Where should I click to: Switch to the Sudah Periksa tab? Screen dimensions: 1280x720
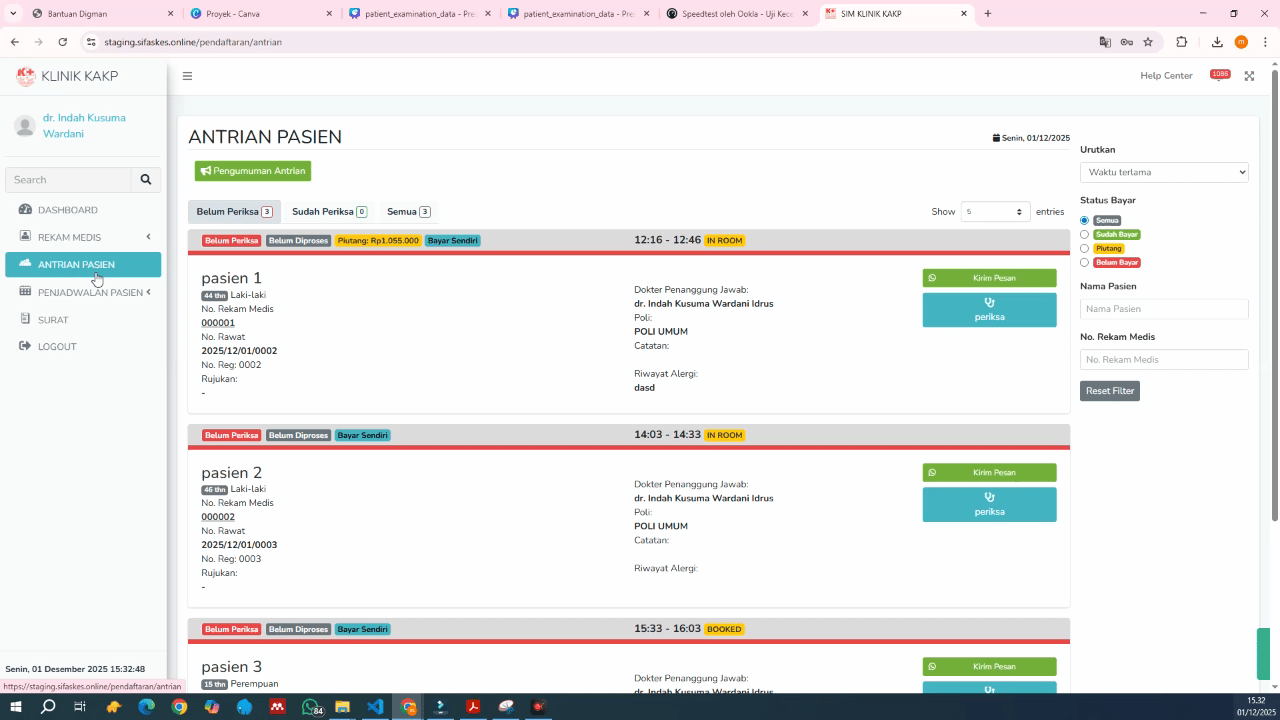[328, 212]
